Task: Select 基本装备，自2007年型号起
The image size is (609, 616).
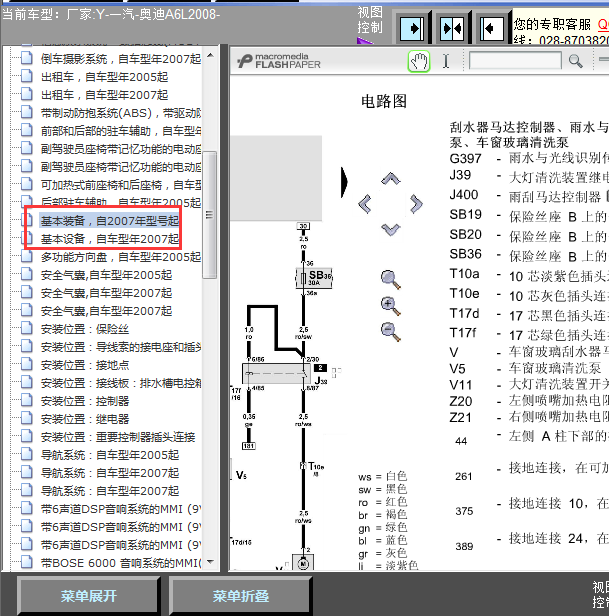Action: coord(110,221)
